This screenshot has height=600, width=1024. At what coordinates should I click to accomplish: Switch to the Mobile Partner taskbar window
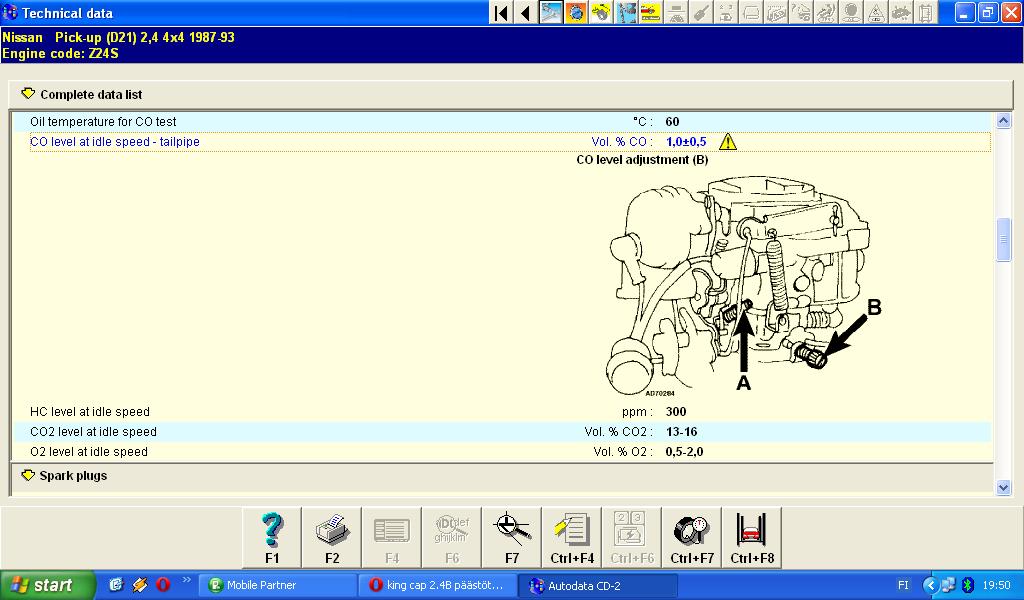click(277, 585)
